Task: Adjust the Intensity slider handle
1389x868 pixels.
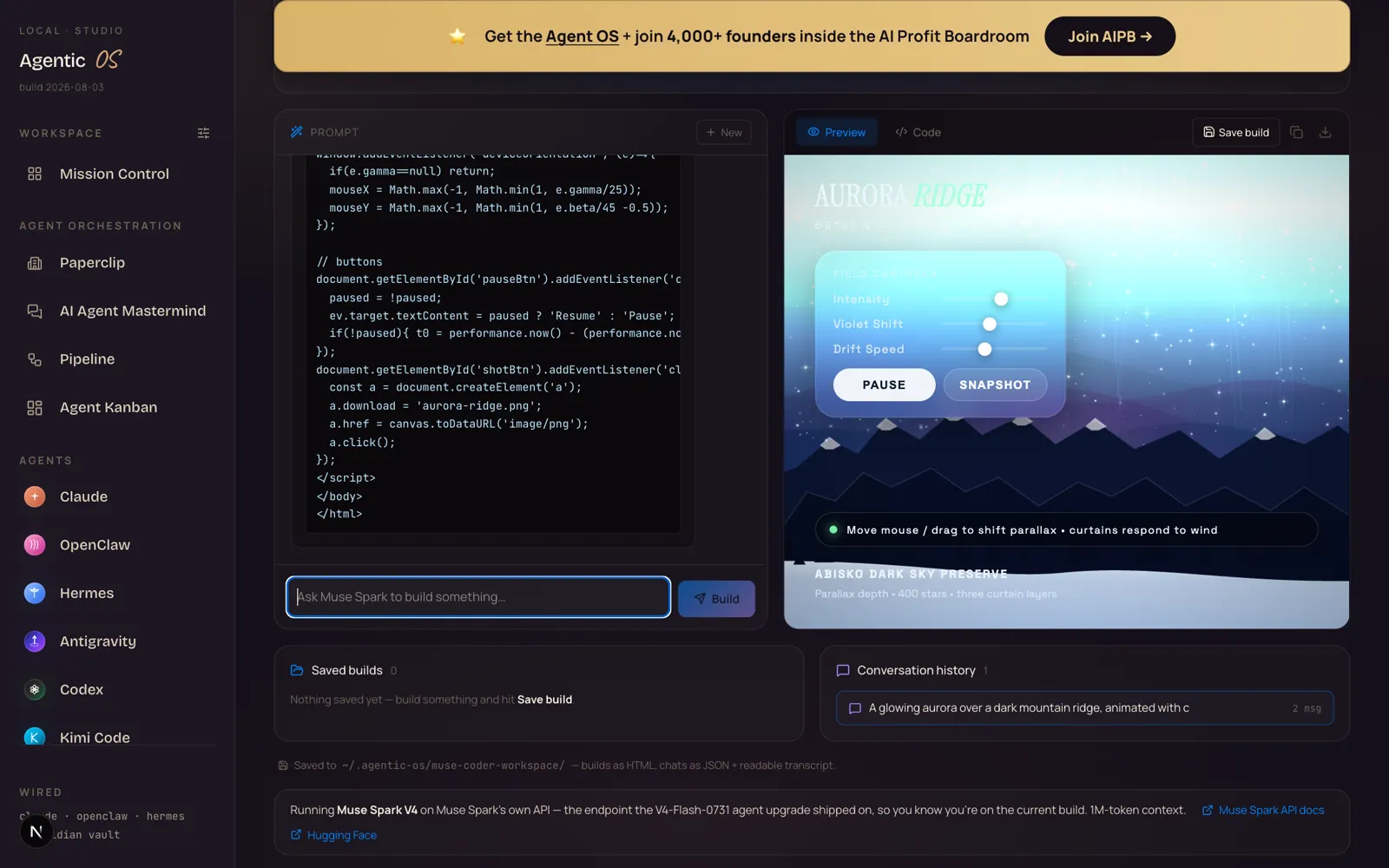Action: tap(1001, 299)
